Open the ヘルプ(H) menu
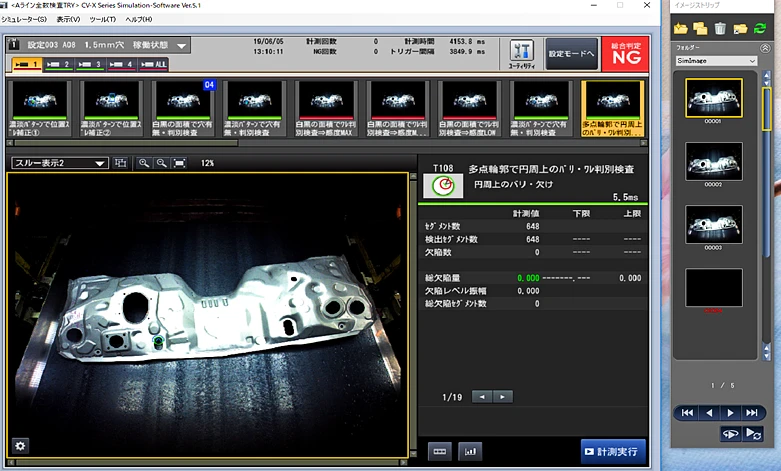 pyautogui.click(x=139, y=19)
